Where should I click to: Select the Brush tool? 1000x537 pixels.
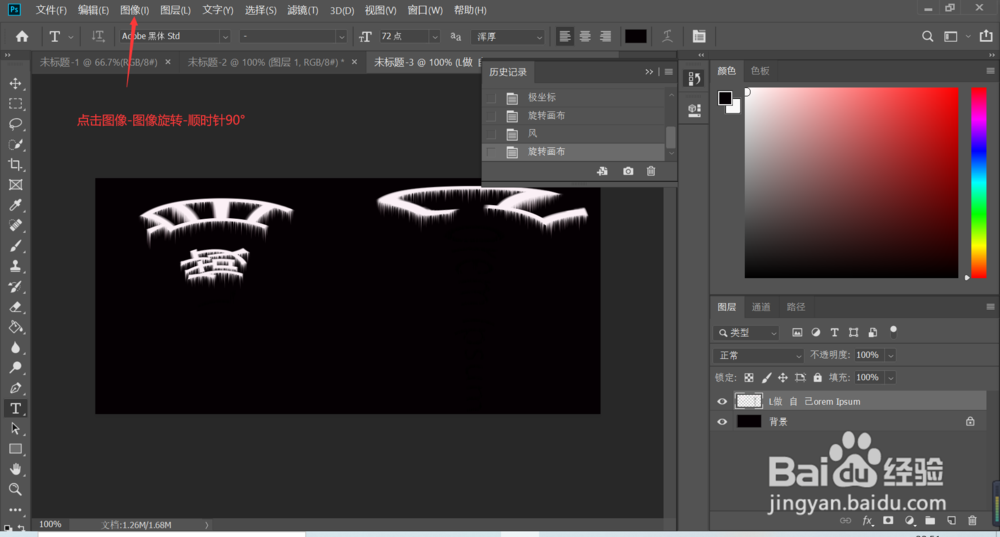click(x=15, y=246)
